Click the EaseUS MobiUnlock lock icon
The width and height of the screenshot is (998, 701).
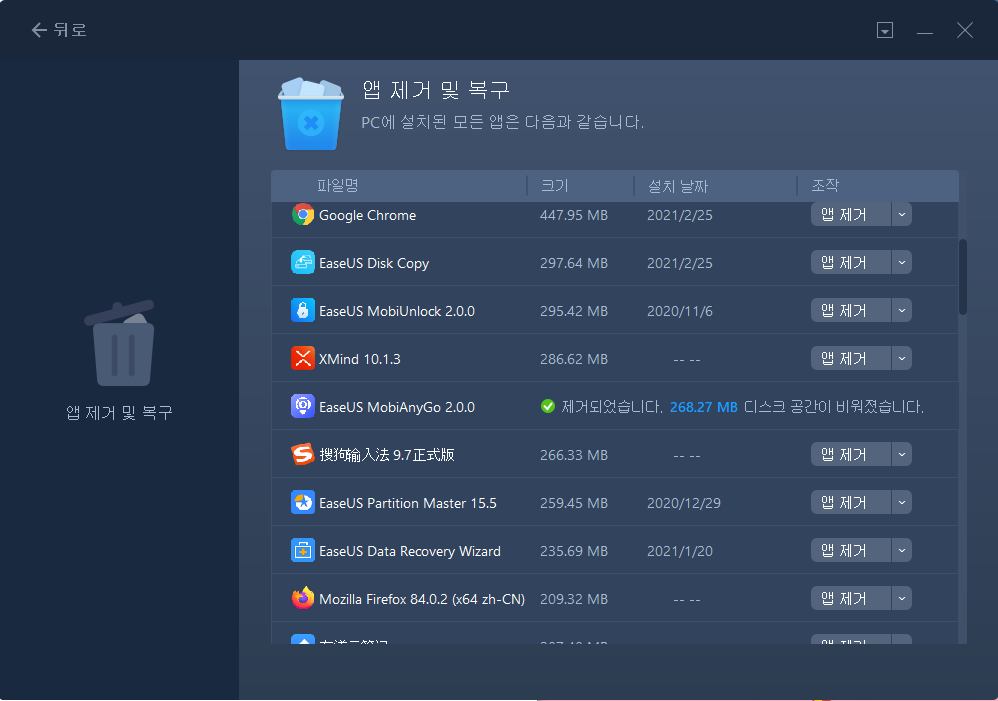[x=303, y=310]
